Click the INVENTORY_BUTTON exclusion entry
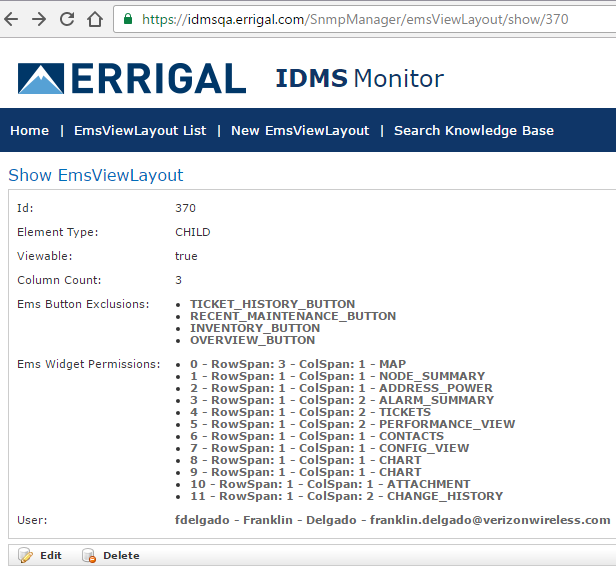616x568 pixels. pos(255,328)
